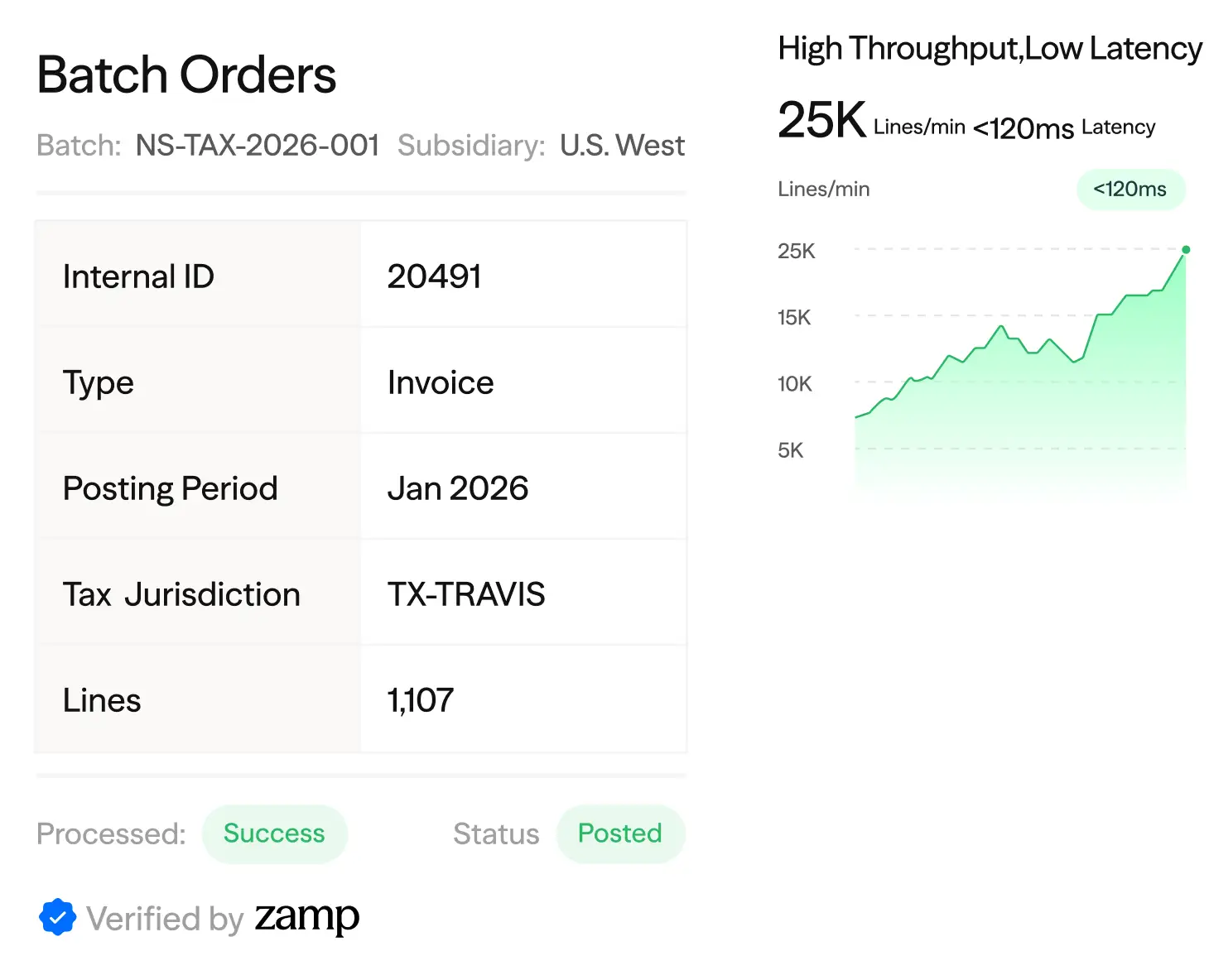Click the Posted status badge

click(x=619, y=833)
